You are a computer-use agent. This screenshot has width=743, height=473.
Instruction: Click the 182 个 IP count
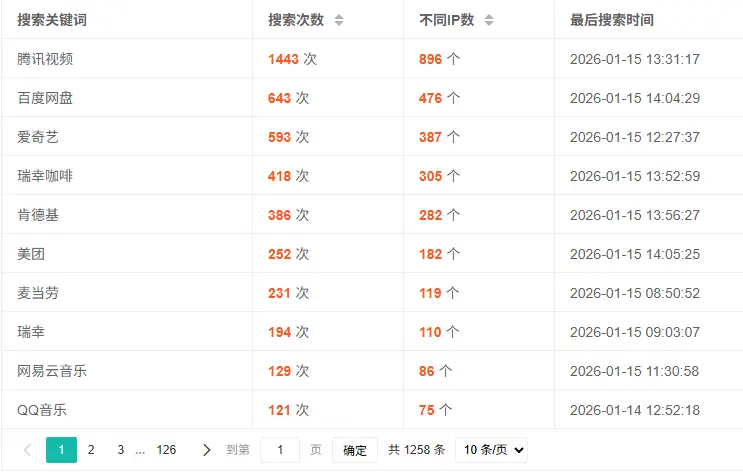(x=439, y=254)
